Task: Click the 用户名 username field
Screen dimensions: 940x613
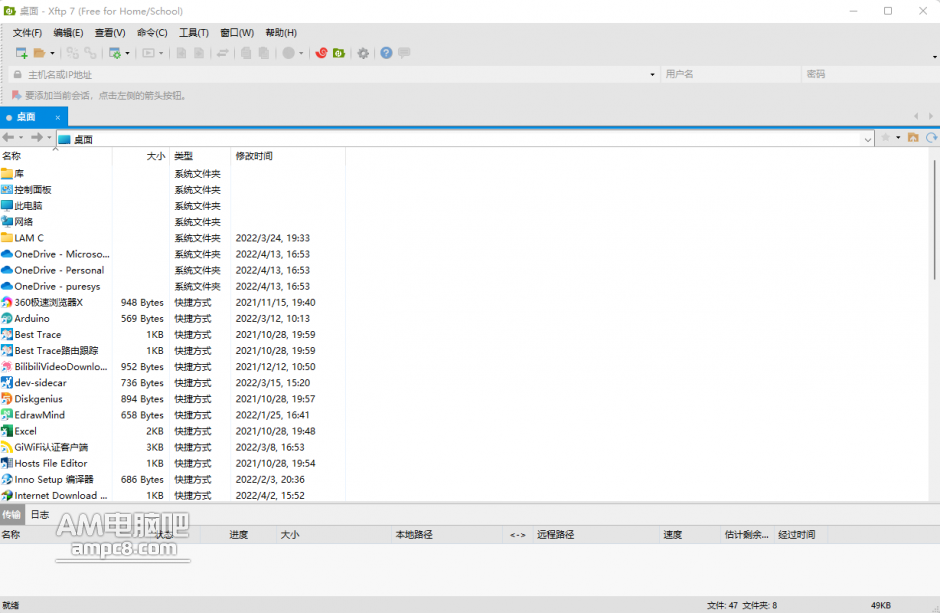Action: point(730,74)
